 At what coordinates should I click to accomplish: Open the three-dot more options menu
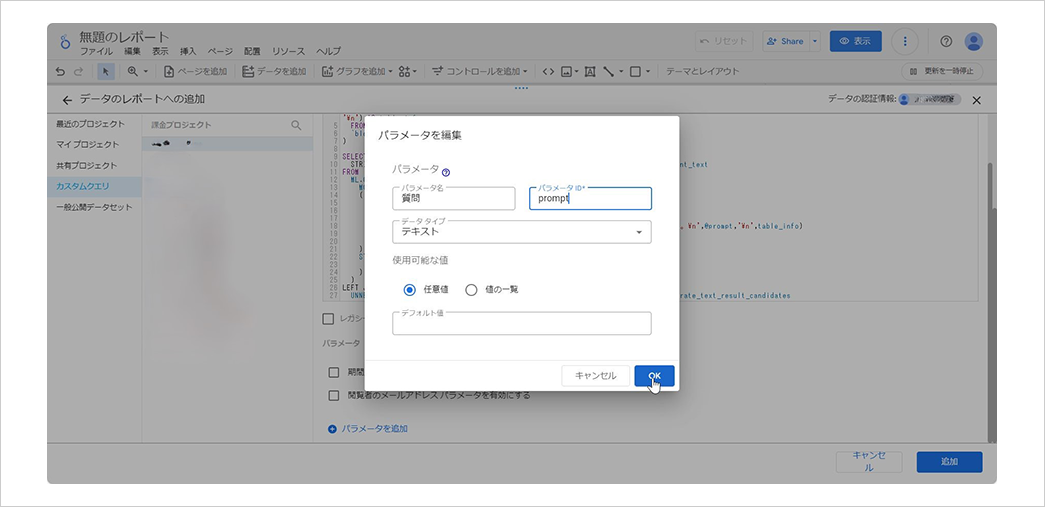coord(905,41)
